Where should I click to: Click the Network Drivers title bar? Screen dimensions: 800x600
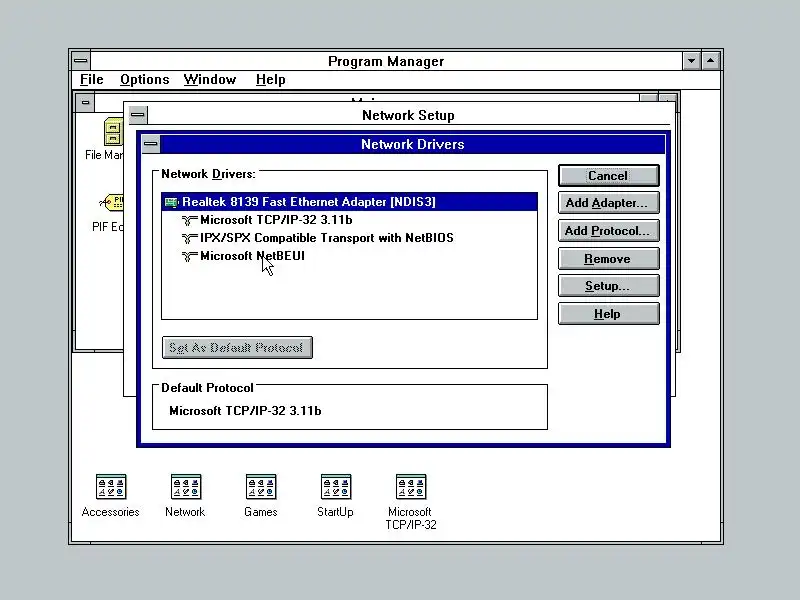click(x=412, y=144)
